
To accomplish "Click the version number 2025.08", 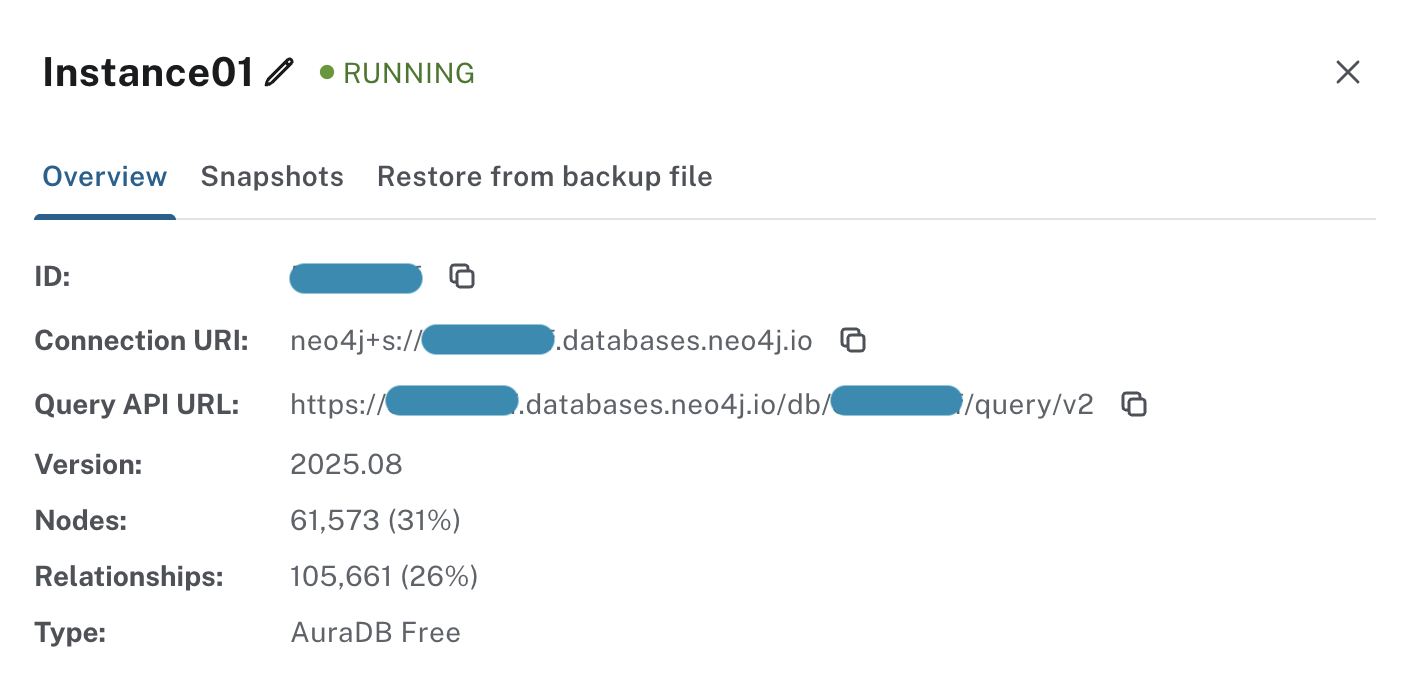I will [346, 465].
